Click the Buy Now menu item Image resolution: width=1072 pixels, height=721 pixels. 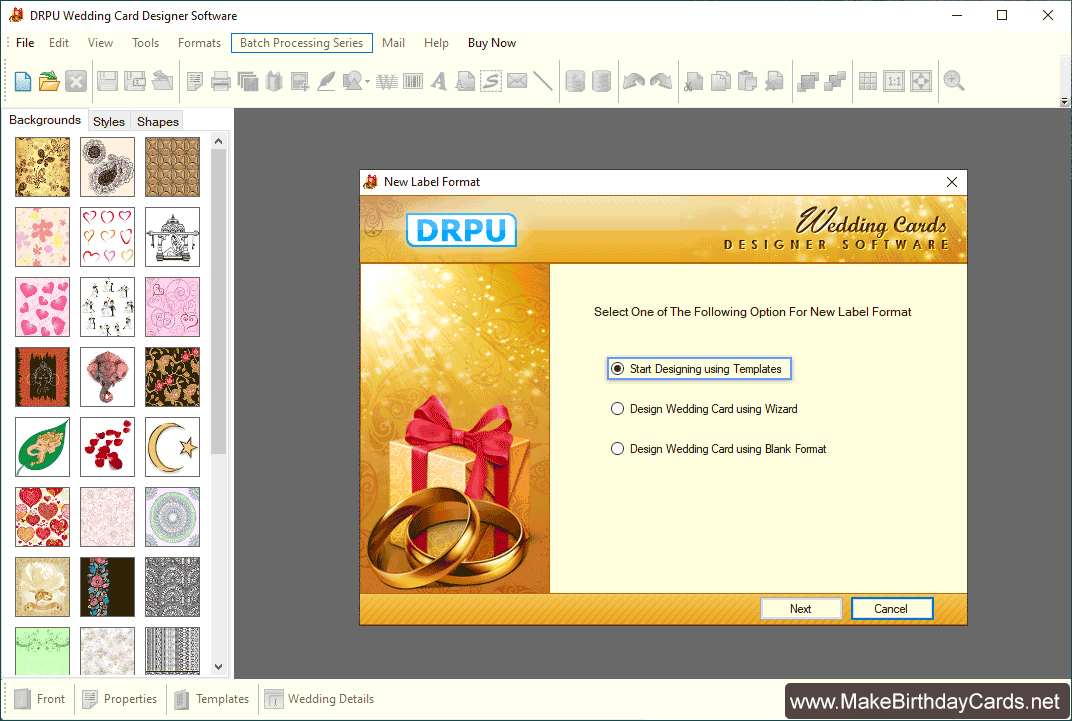tap(492, 42)
